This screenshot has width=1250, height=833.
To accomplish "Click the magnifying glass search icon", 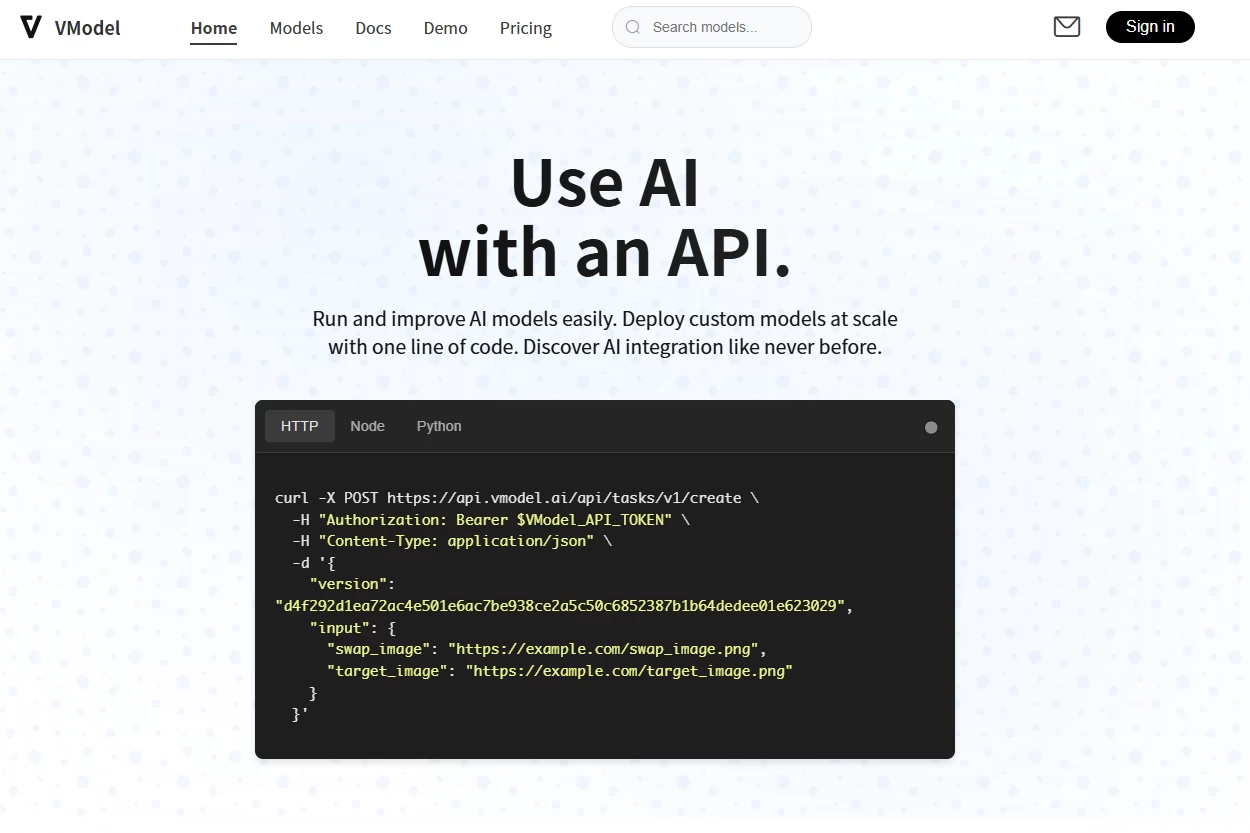I will tap(632, 27).
